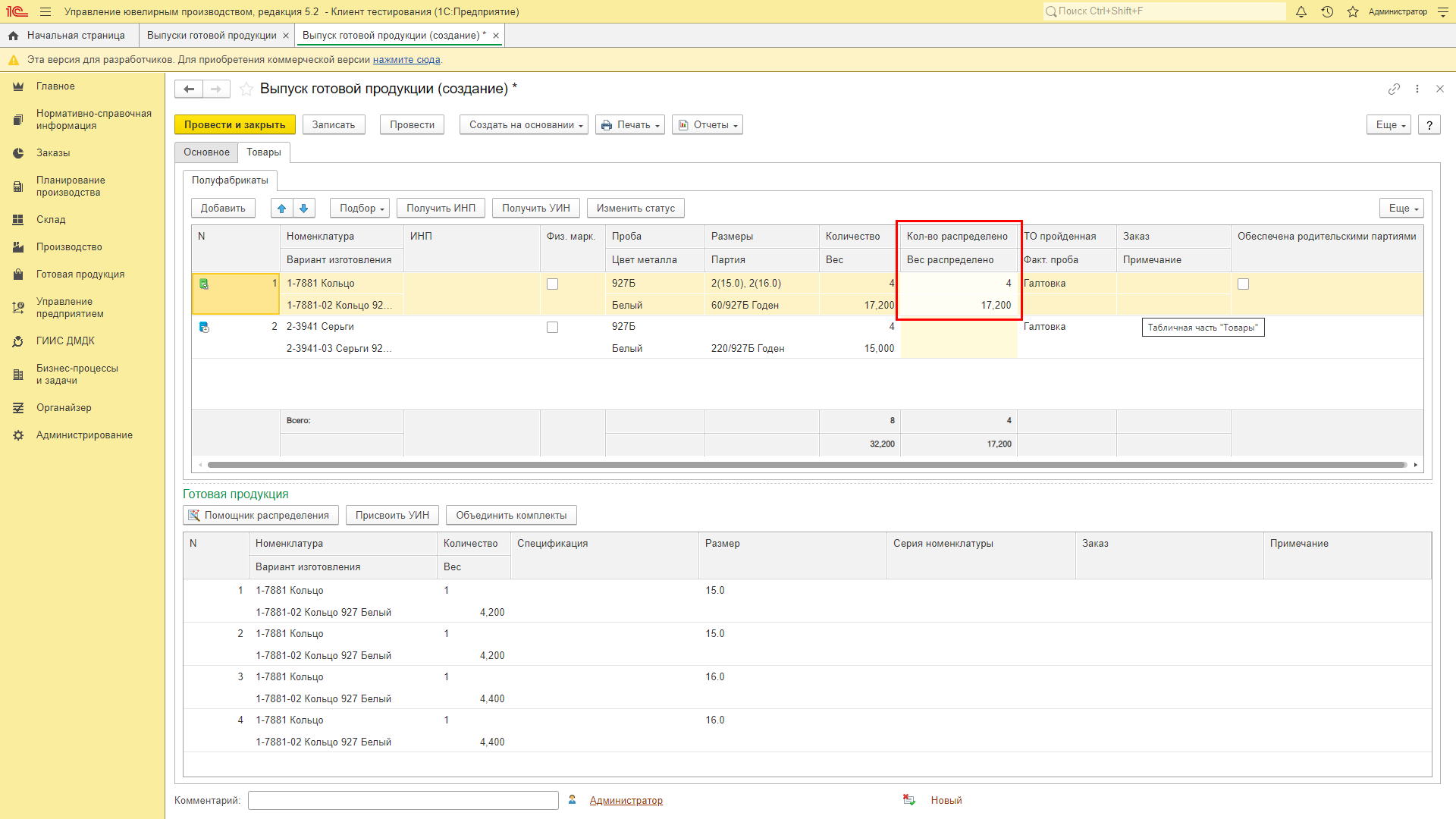Click the Комментарий input field

click(x=403, y=801)
